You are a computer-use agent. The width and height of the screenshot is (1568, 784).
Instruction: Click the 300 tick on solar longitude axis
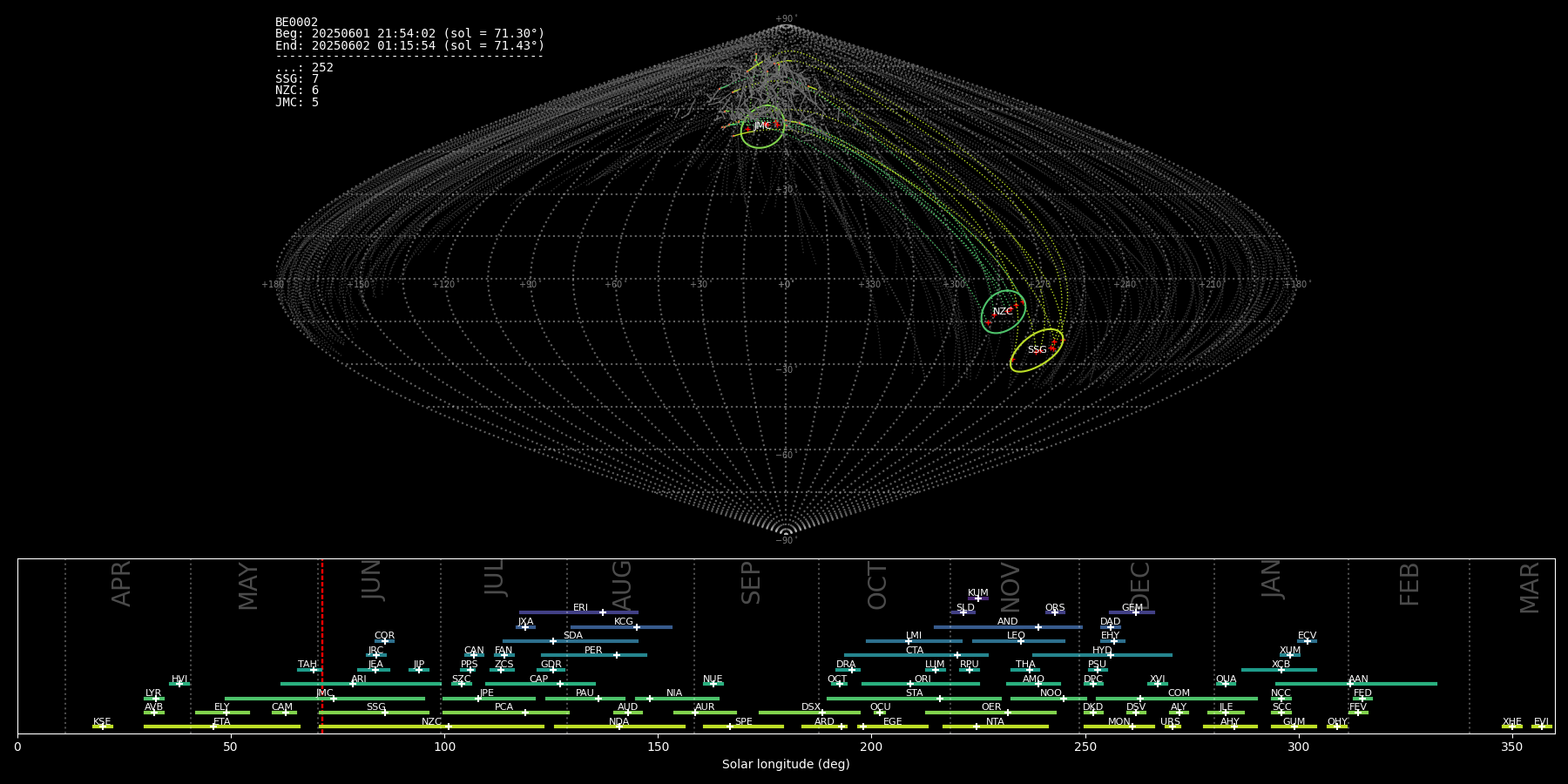pyautogui.click(x=1298, y=747)
